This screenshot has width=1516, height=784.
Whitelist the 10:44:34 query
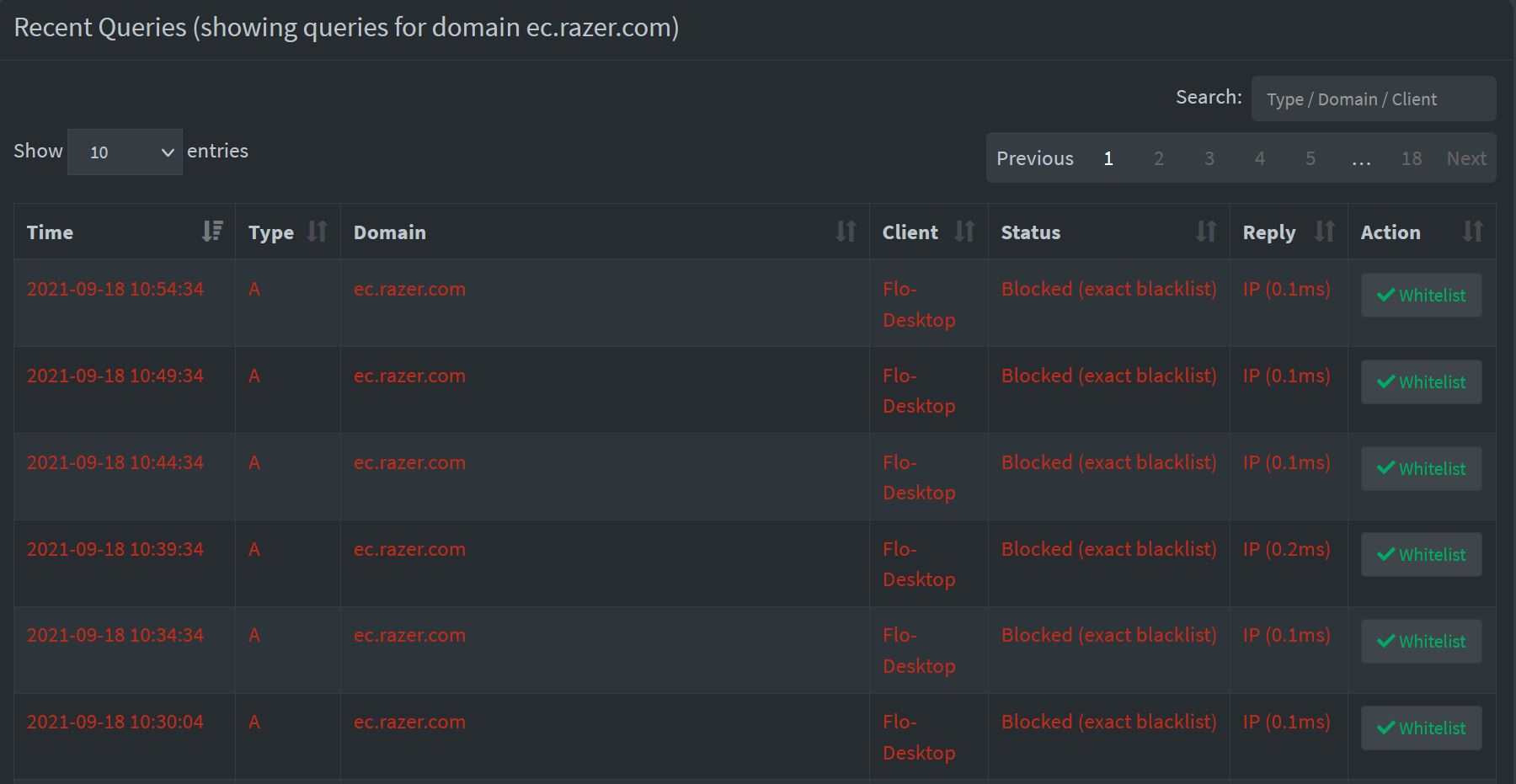tap(1422, 469)
